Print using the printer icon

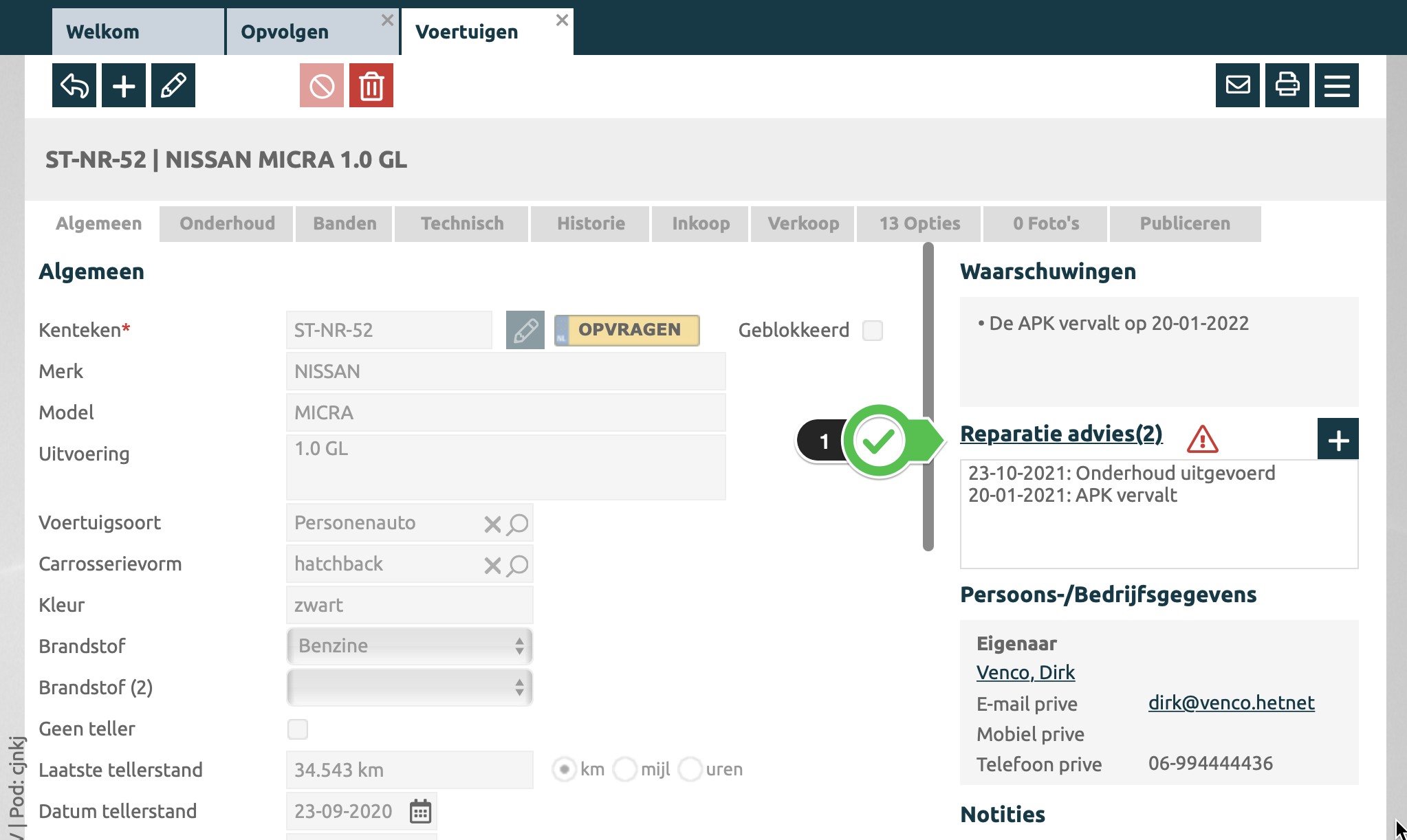1287,86
